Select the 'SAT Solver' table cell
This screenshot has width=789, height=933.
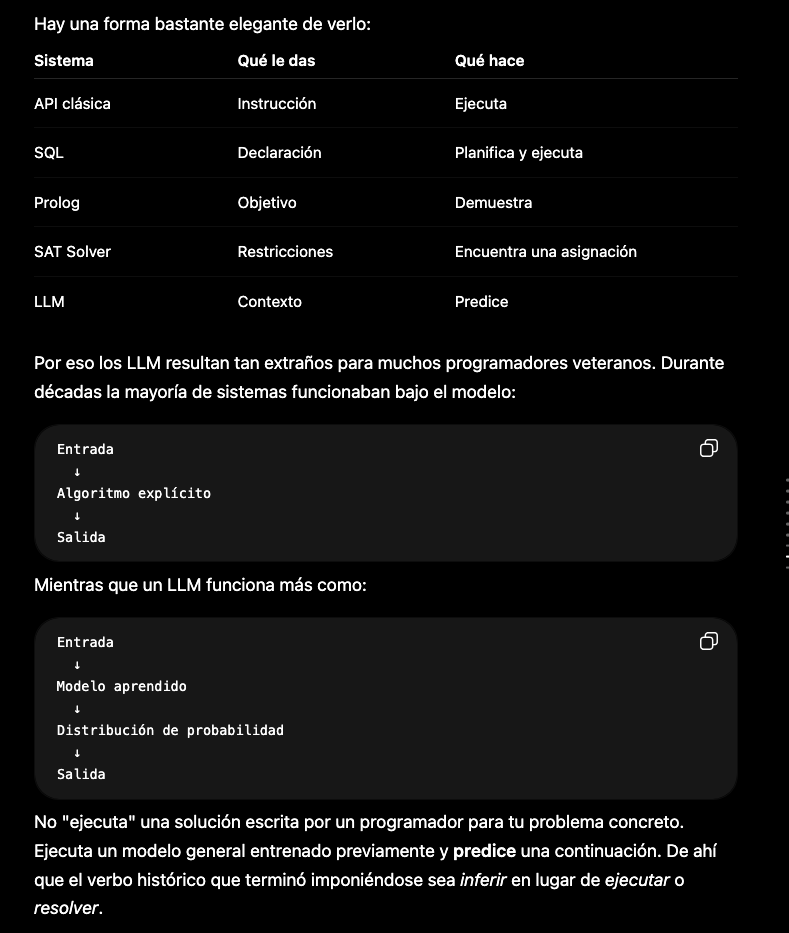pyautogui.click(x=72, y=252)
